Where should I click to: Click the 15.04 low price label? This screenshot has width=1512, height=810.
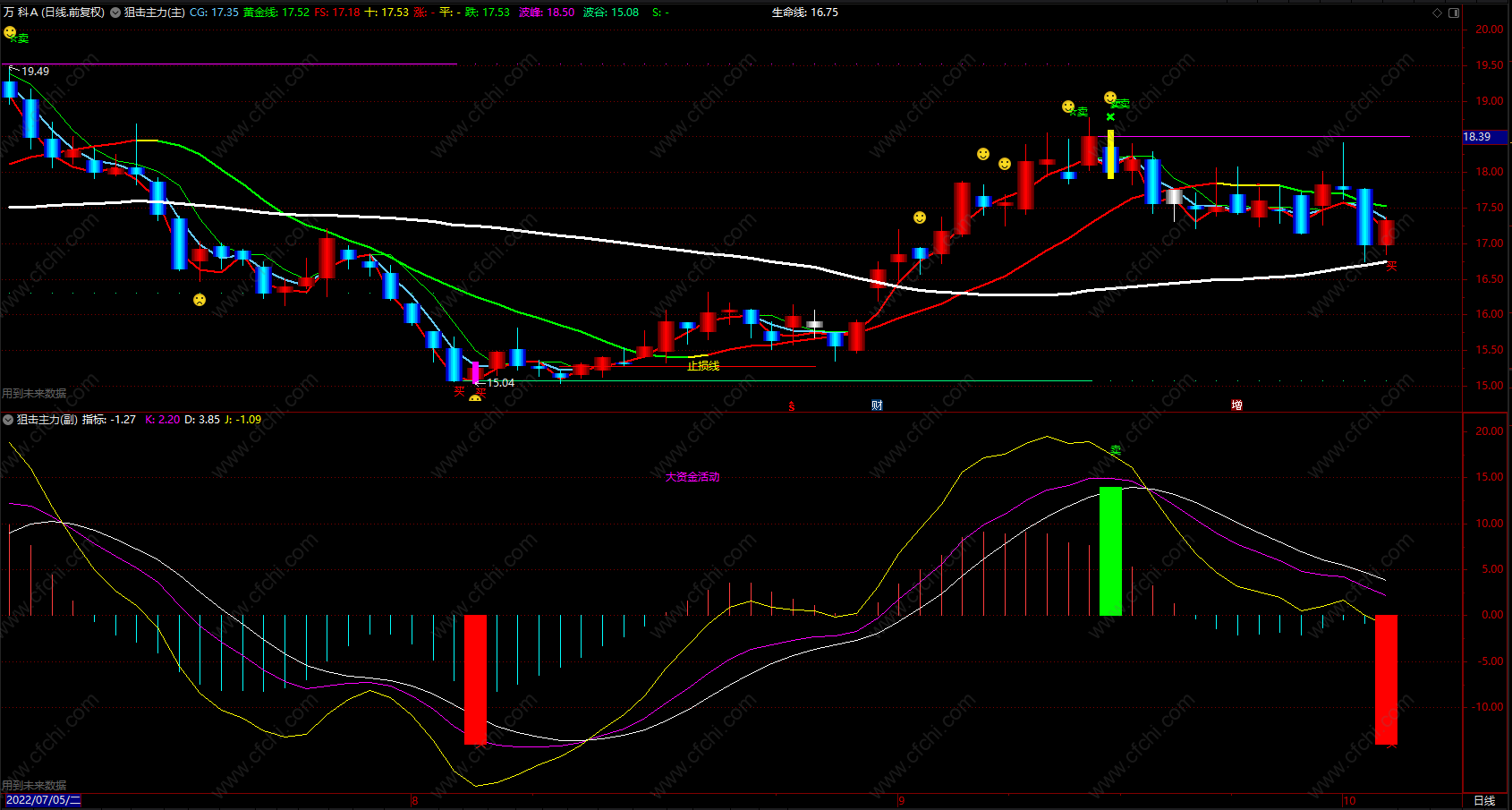coord(500,383)
